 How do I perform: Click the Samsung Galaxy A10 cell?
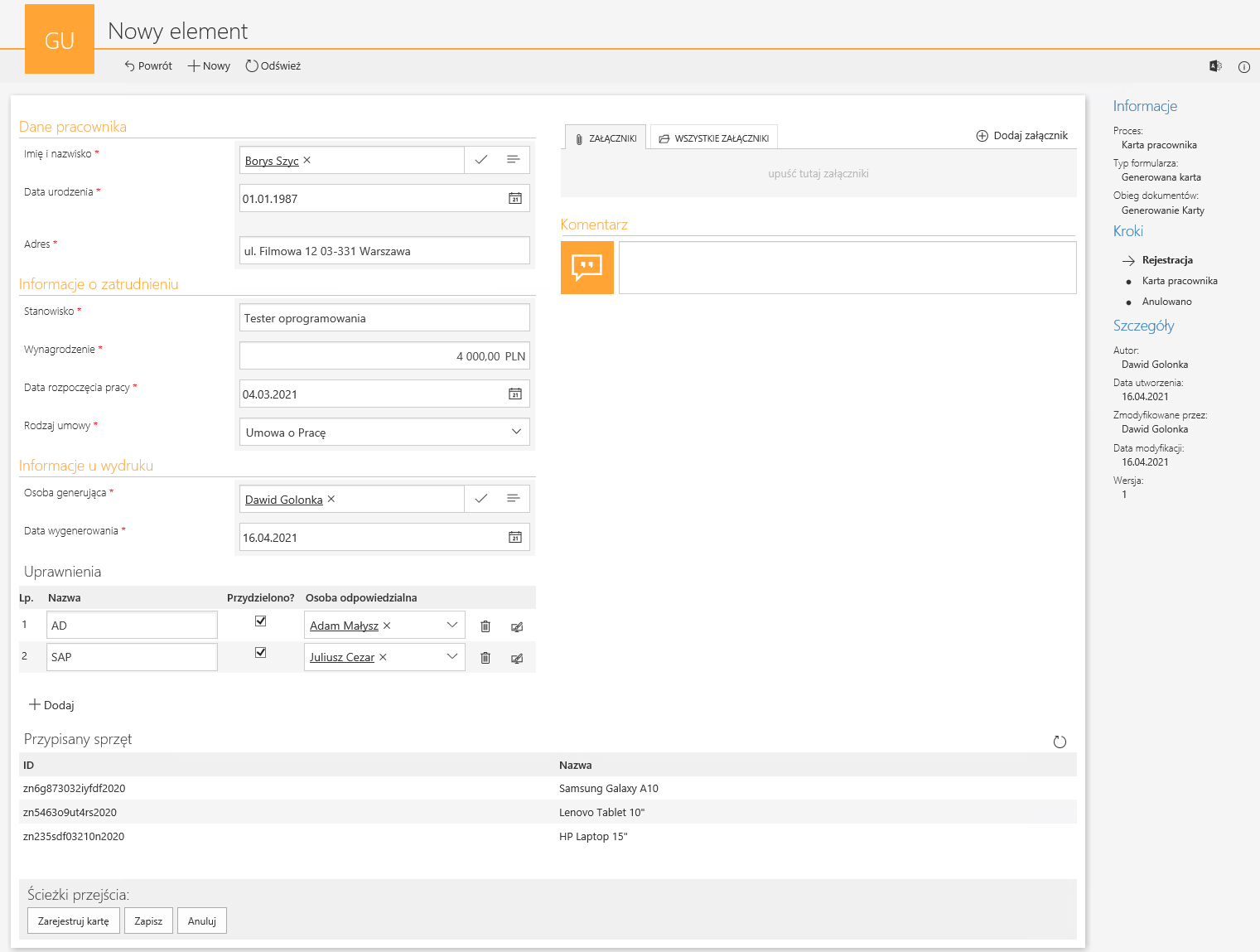[x=609, y=788]
